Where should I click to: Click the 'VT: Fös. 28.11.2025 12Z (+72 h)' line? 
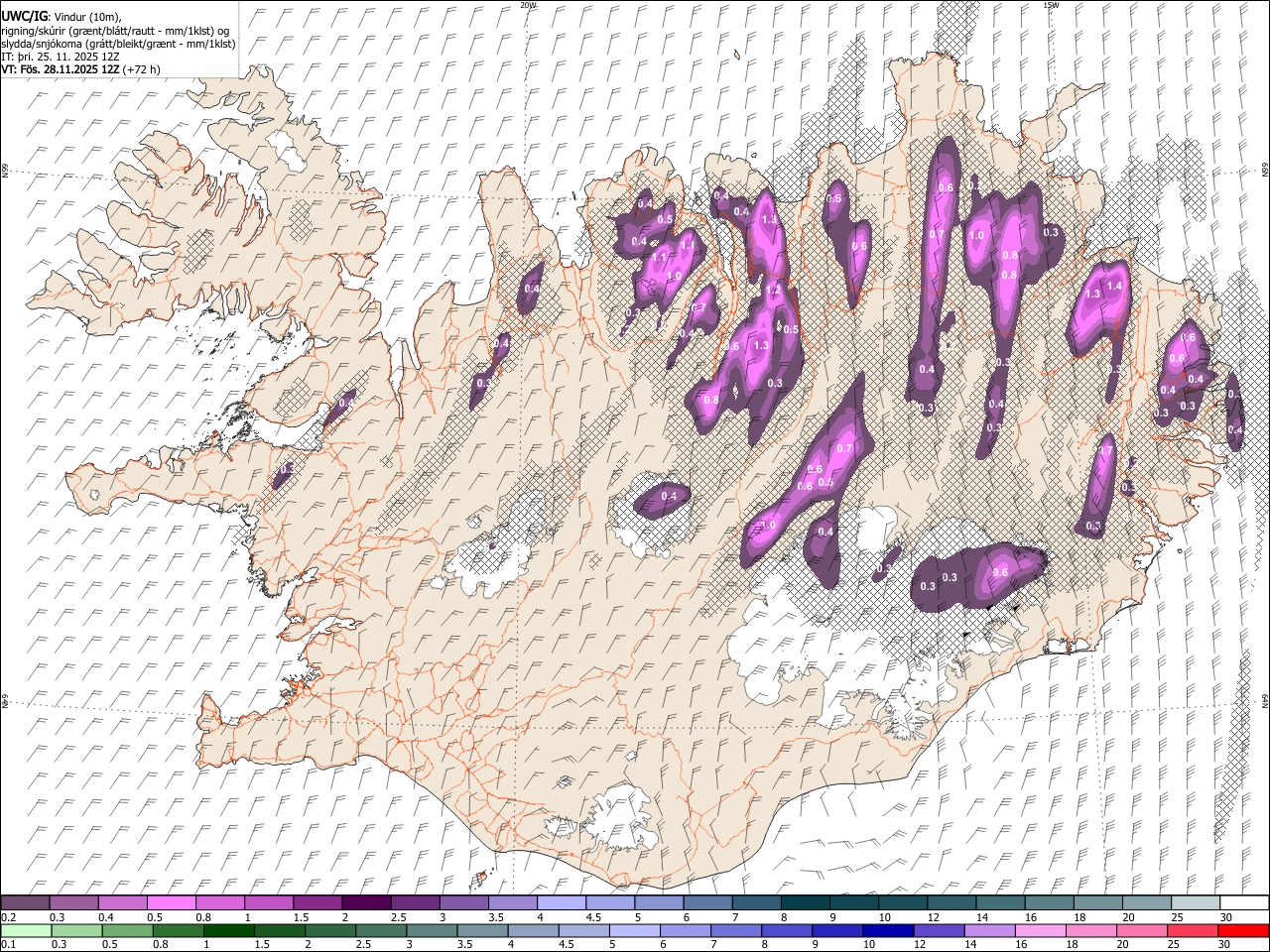(80, 69)
